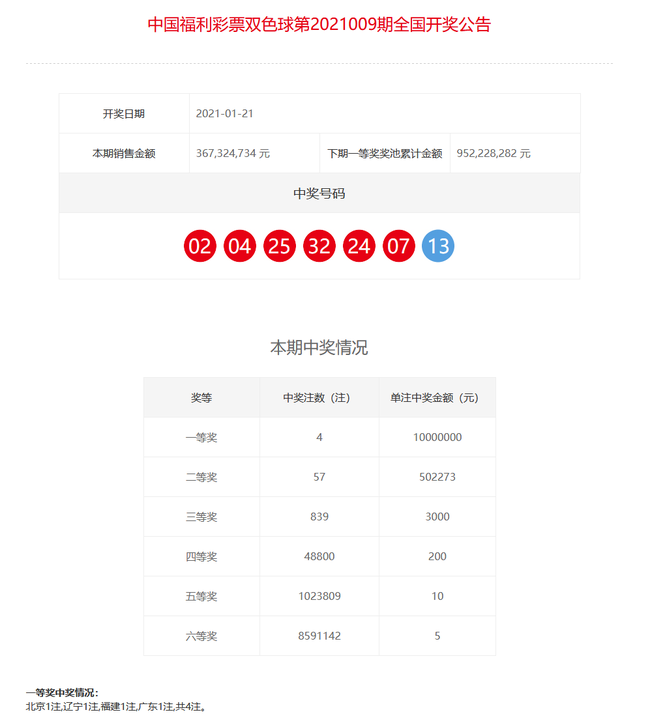Click sixth prize amount 5
Viewport: 650px width, 723px height.
437,635
